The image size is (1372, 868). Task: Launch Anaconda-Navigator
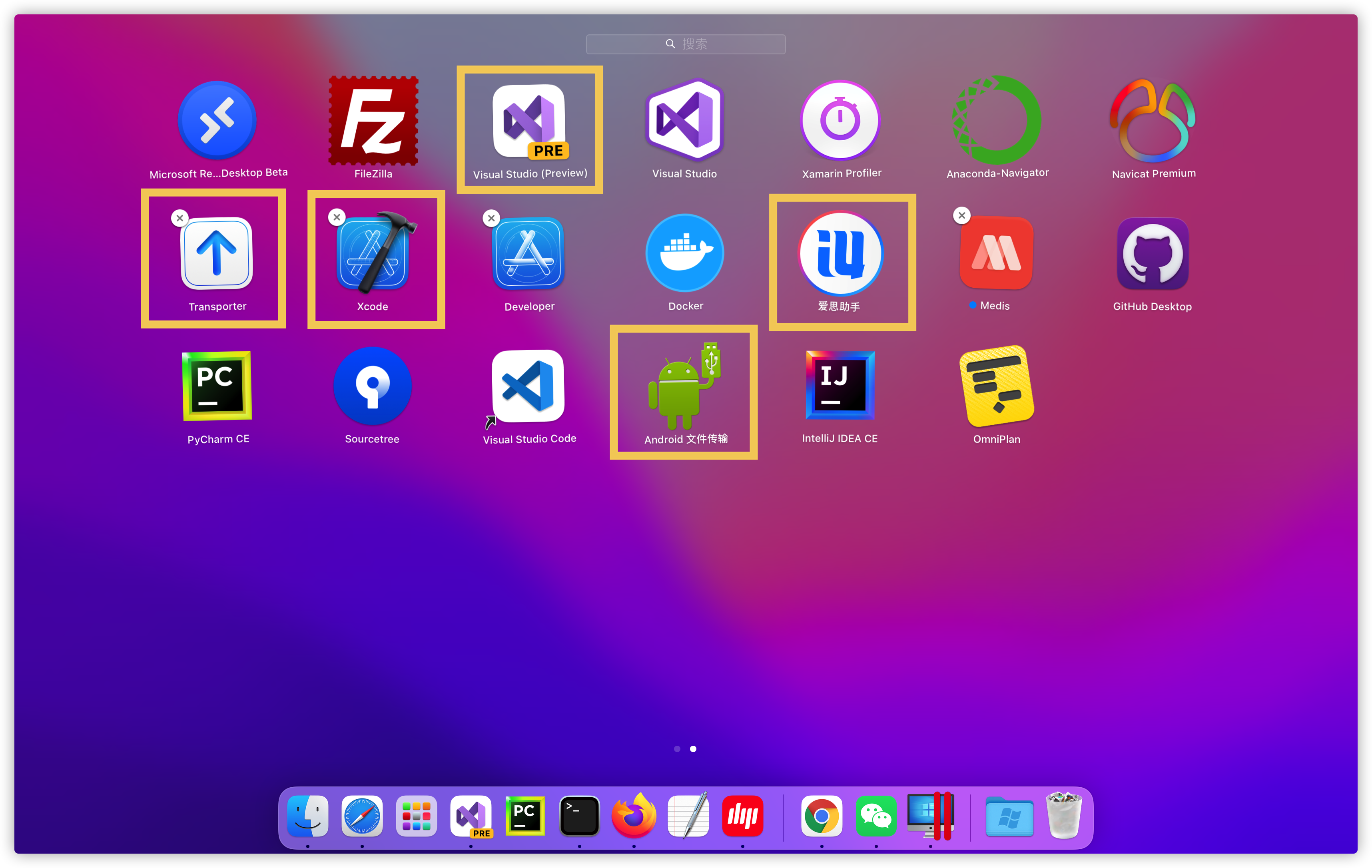tap(997, 120)
